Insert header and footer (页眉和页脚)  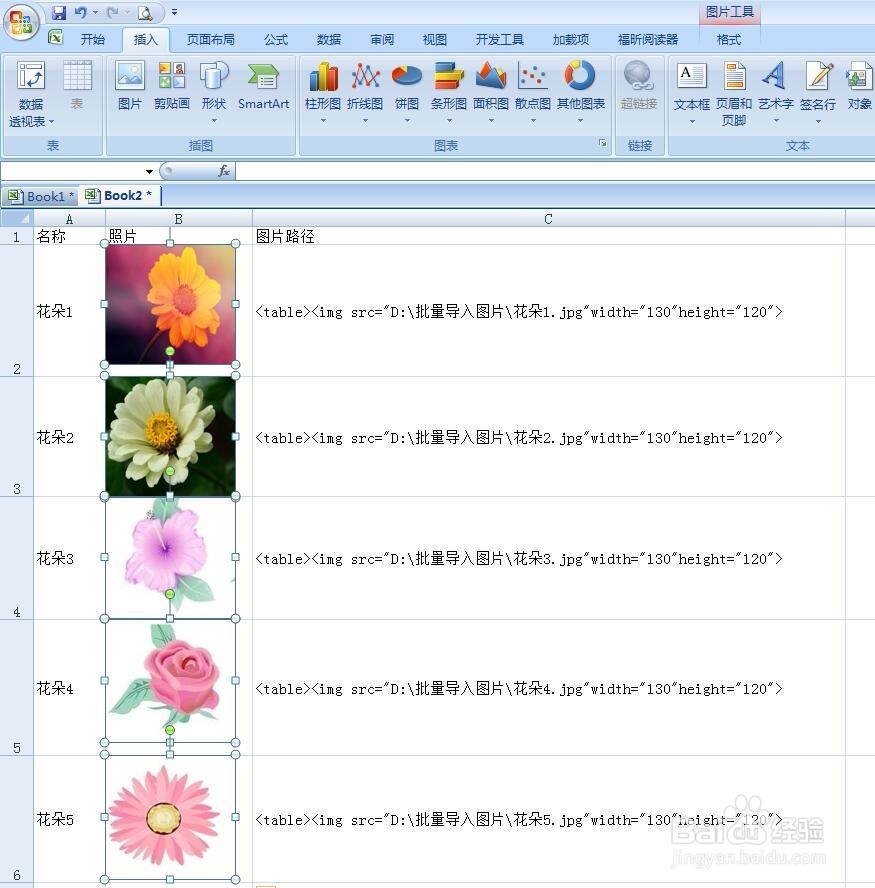pyautogui.click(x=734, y=93)
